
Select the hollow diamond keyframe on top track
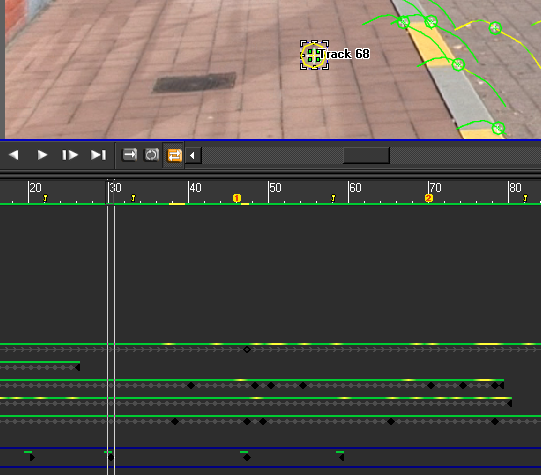pos(247,349)
